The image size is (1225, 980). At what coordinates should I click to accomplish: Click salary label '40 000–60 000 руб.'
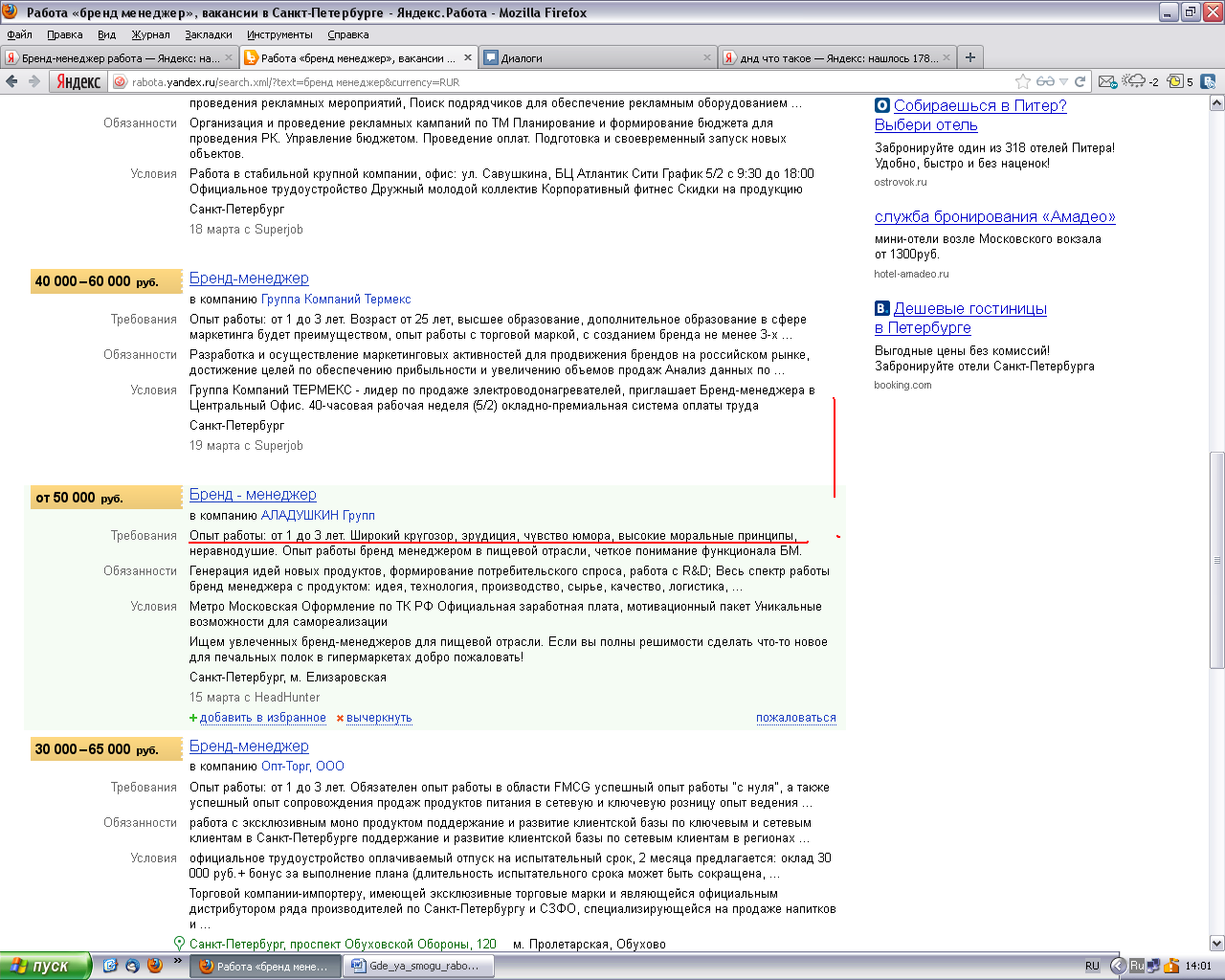point(106,281)
